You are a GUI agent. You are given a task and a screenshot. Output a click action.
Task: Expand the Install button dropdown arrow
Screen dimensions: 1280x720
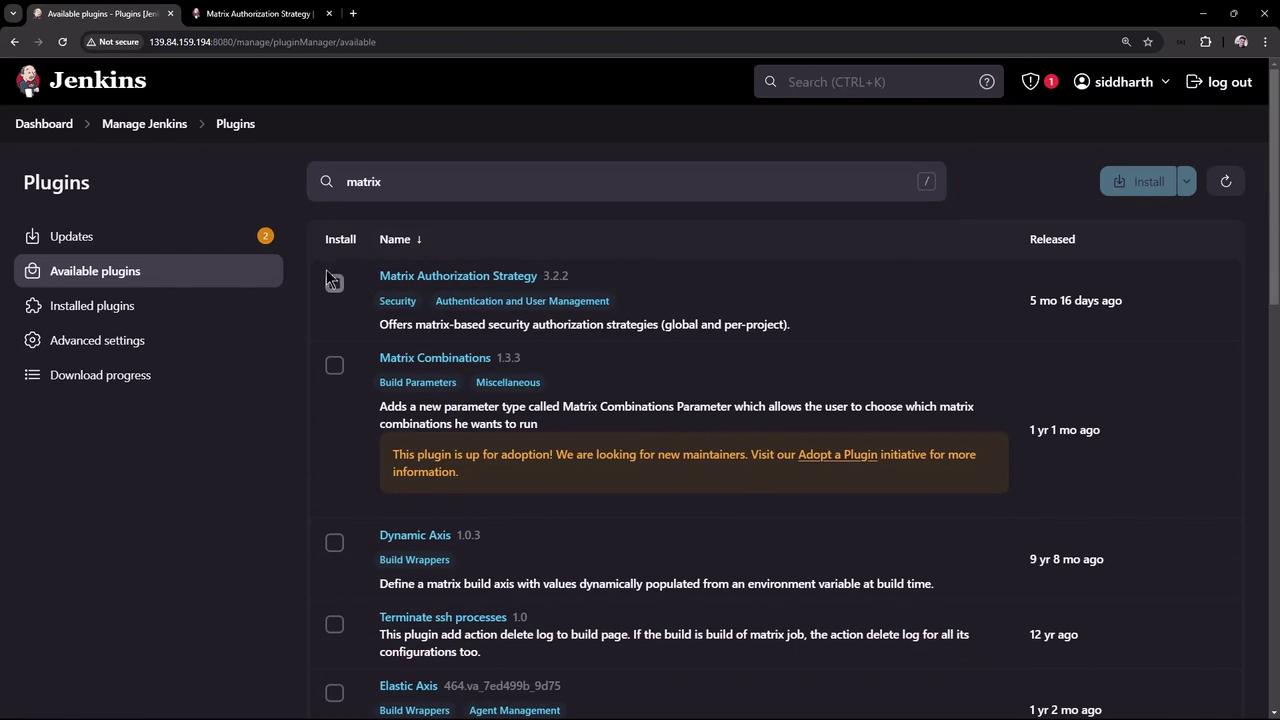coord(1186,181)
